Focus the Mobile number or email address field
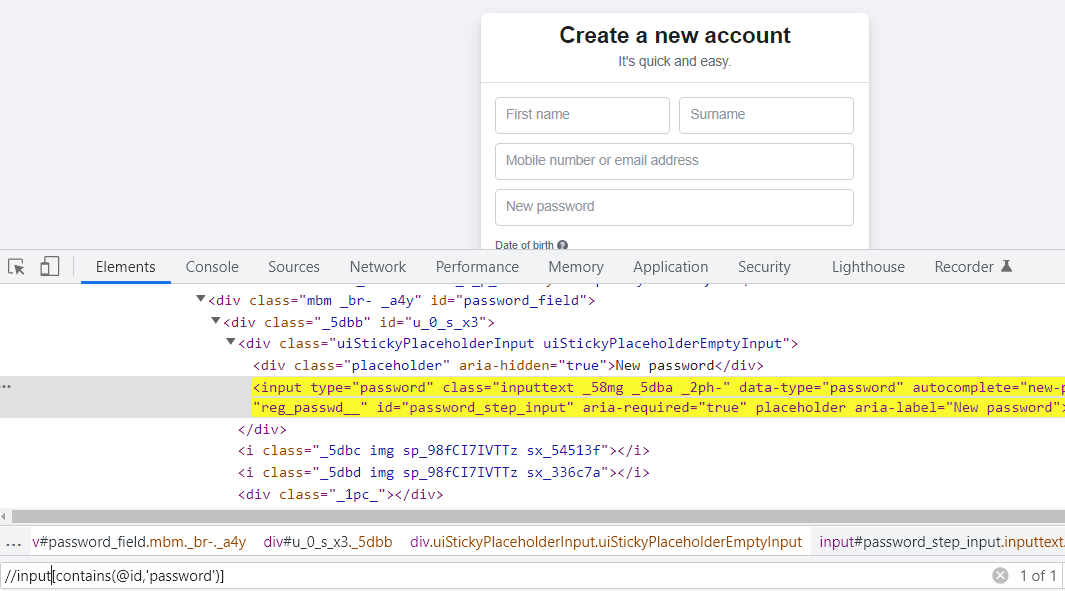 [x=674, y=161]
